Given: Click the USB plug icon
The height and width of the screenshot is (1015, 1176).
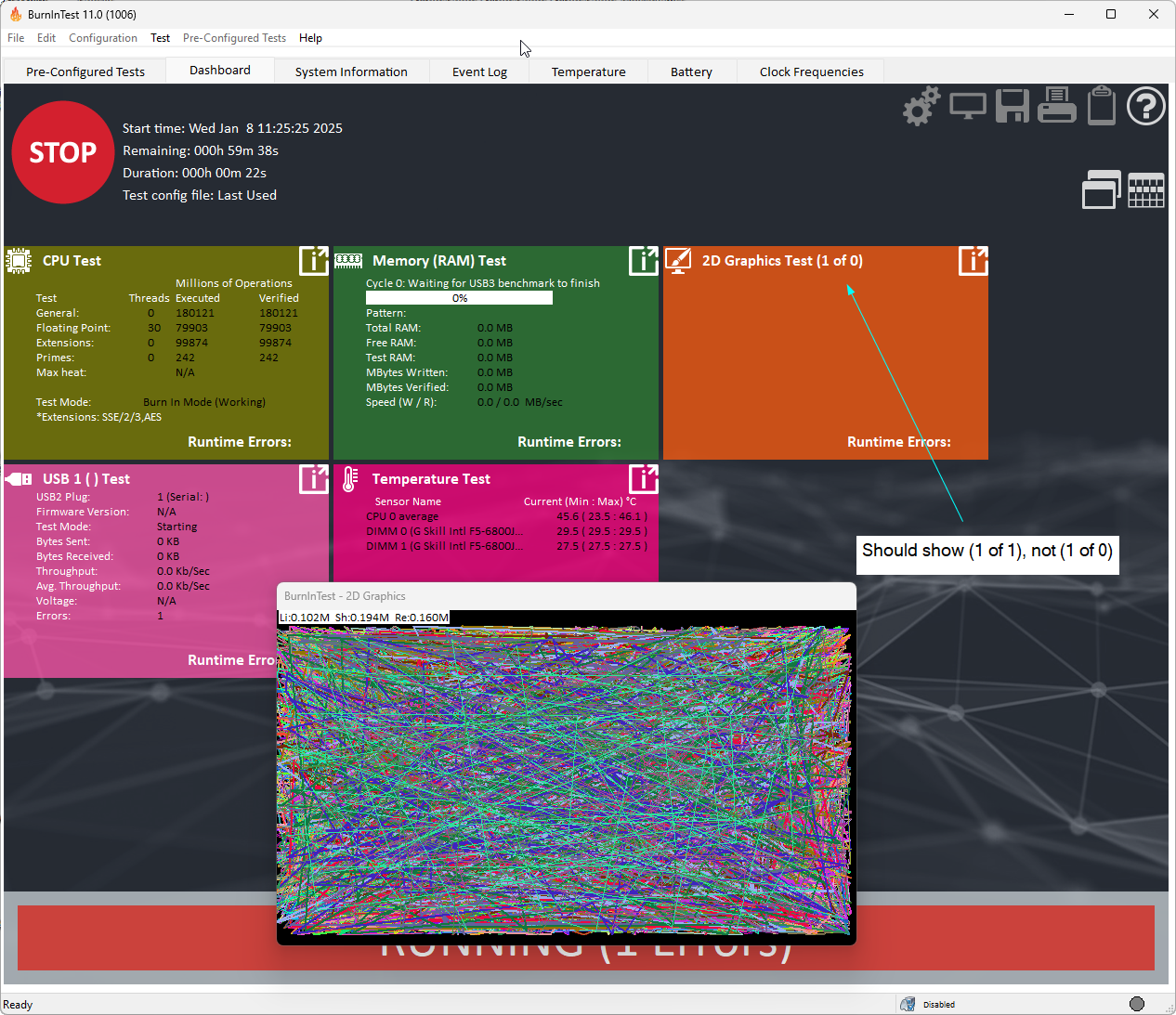Looking at the screenshot, I should (19, 479).
